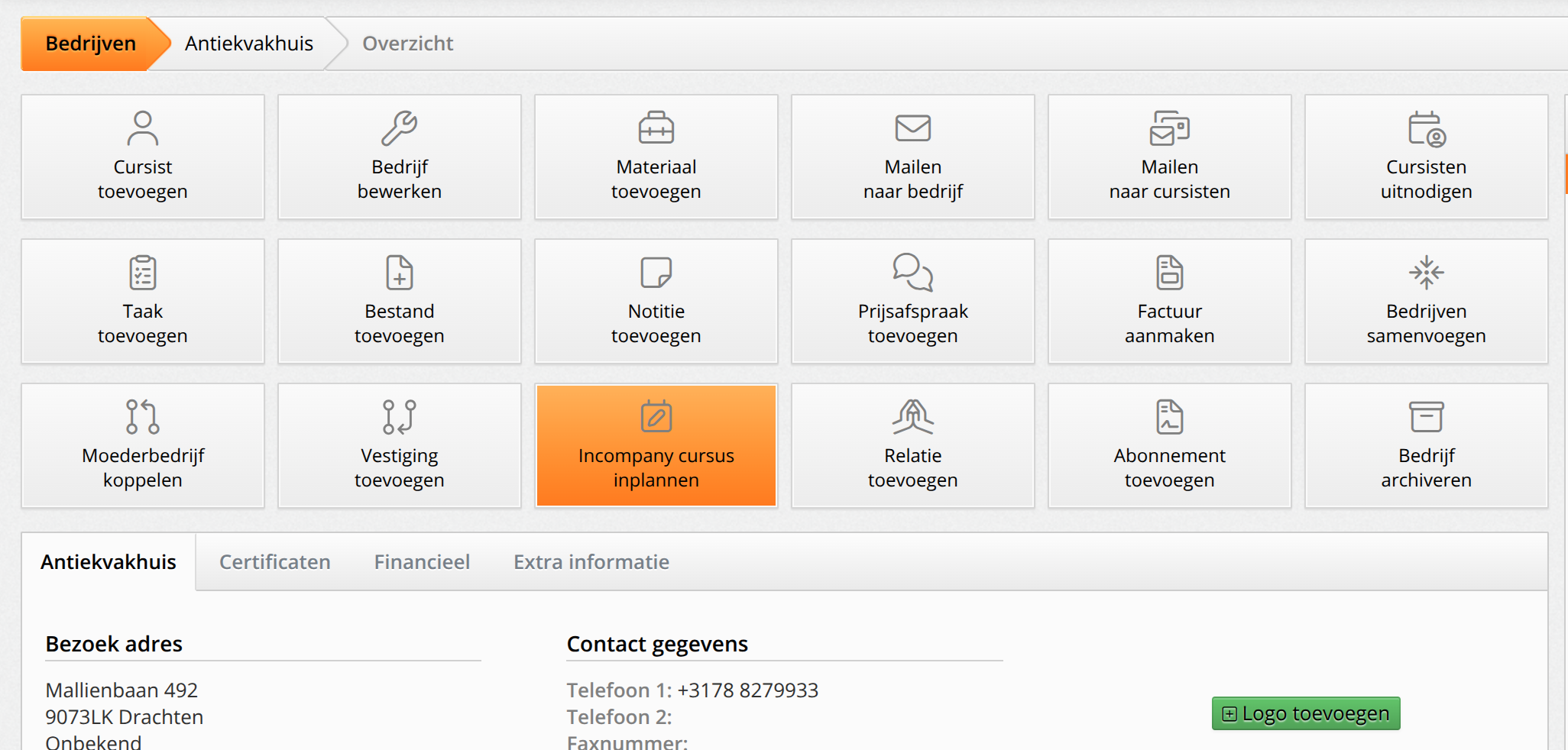Click the plus icon on Logo toevoegen
The image size is (1568, 750).
[1229, 714]
